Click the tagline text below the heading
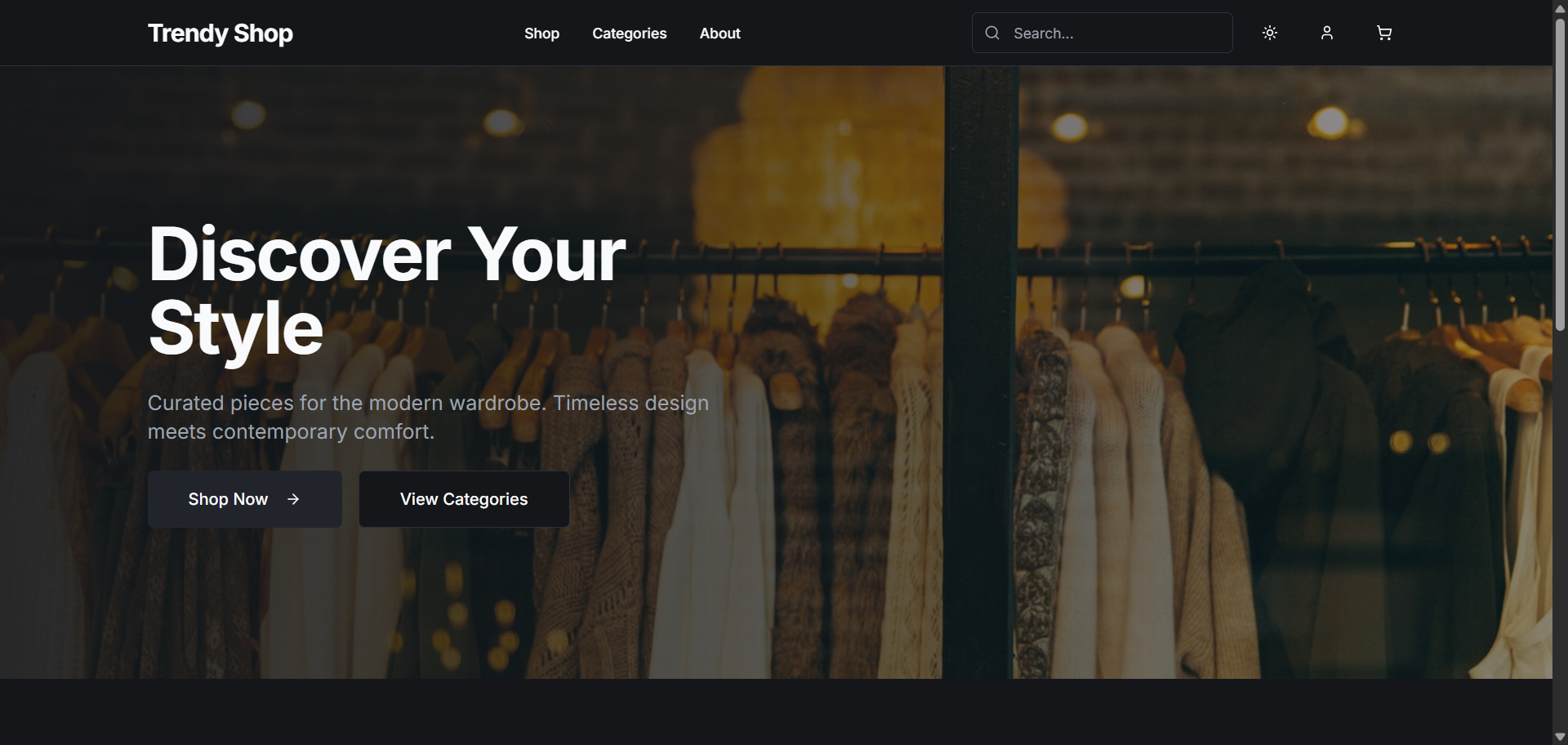 (x=428, y=417)
